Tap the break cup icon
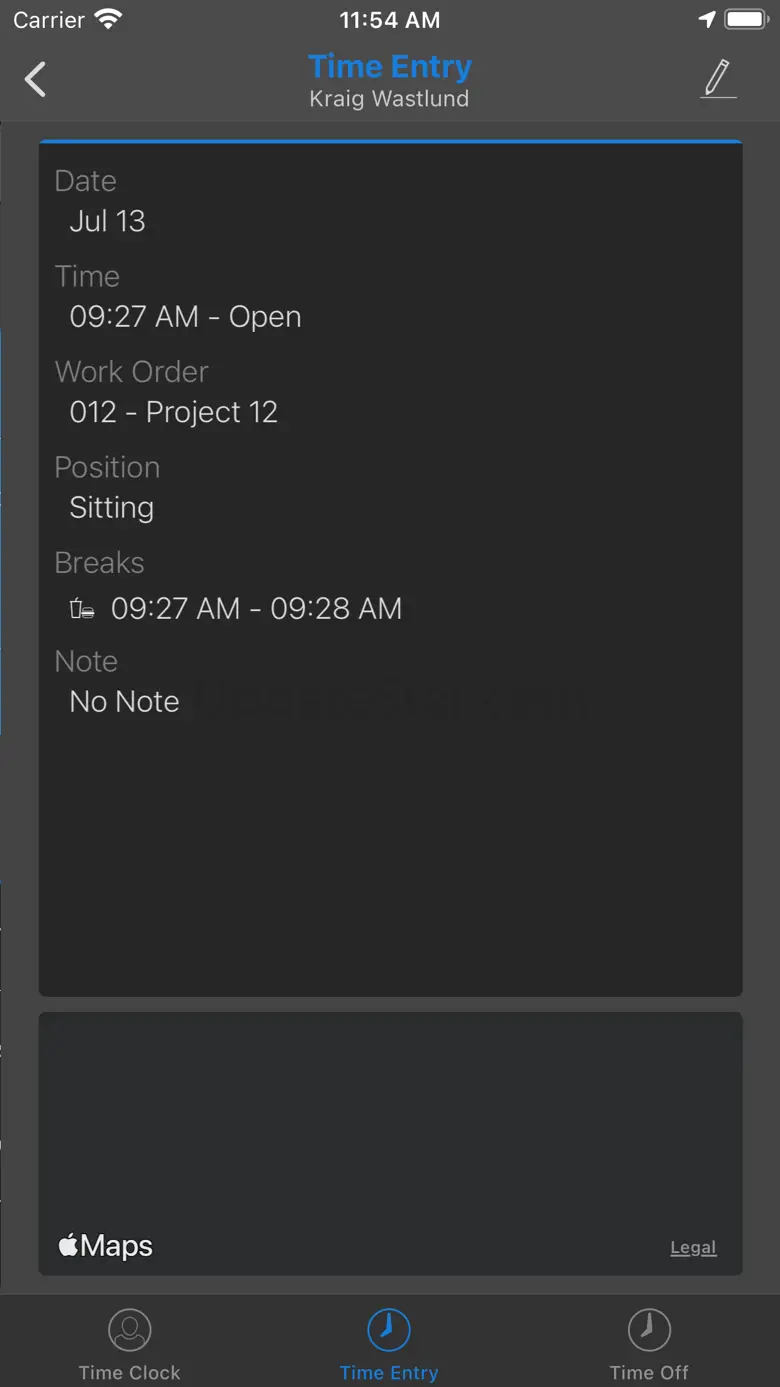The image size is (780, 1387). [82, 608]
